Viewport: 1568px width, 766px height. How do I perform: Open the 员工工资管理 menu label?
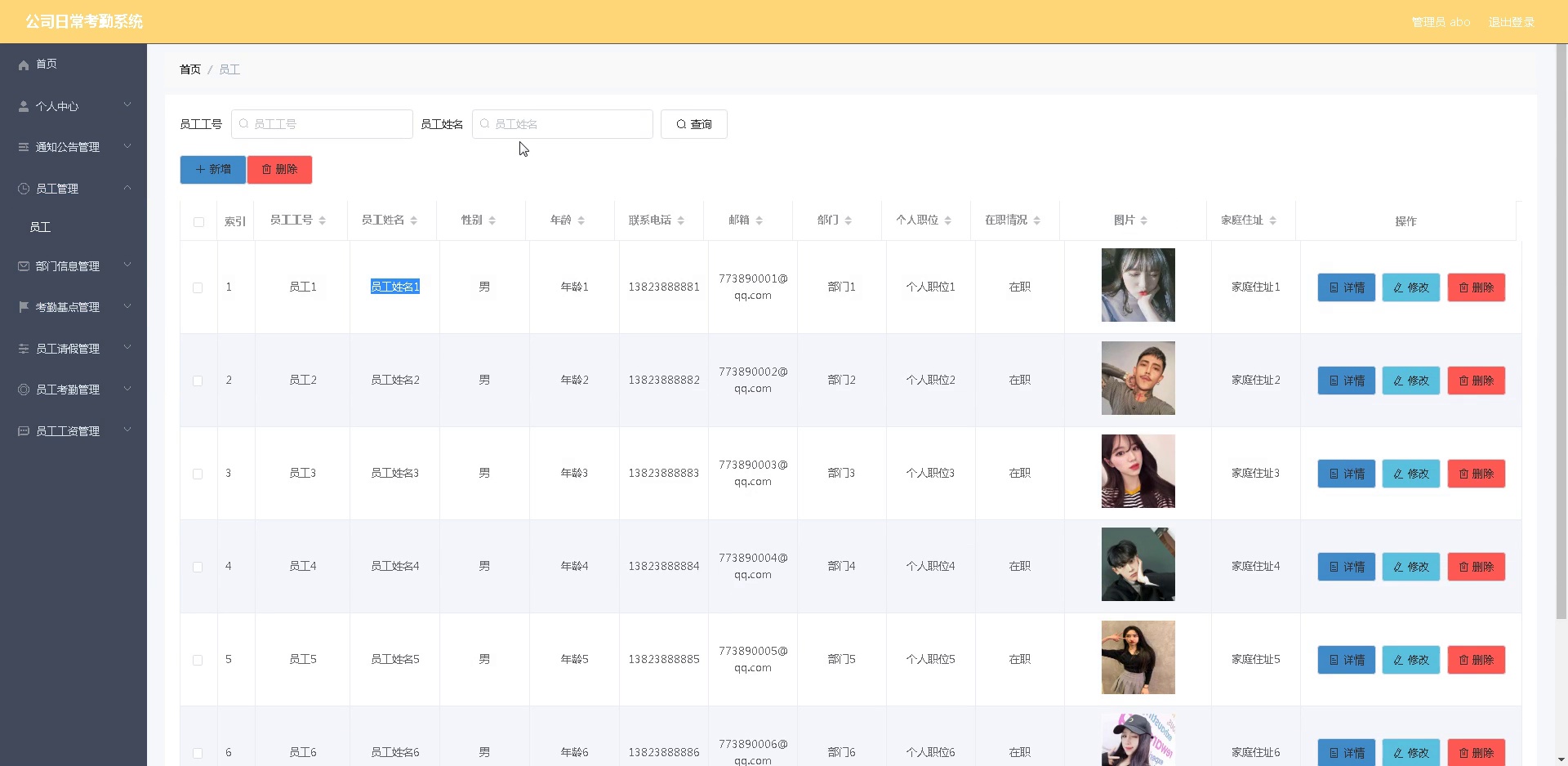click(68, 431)
